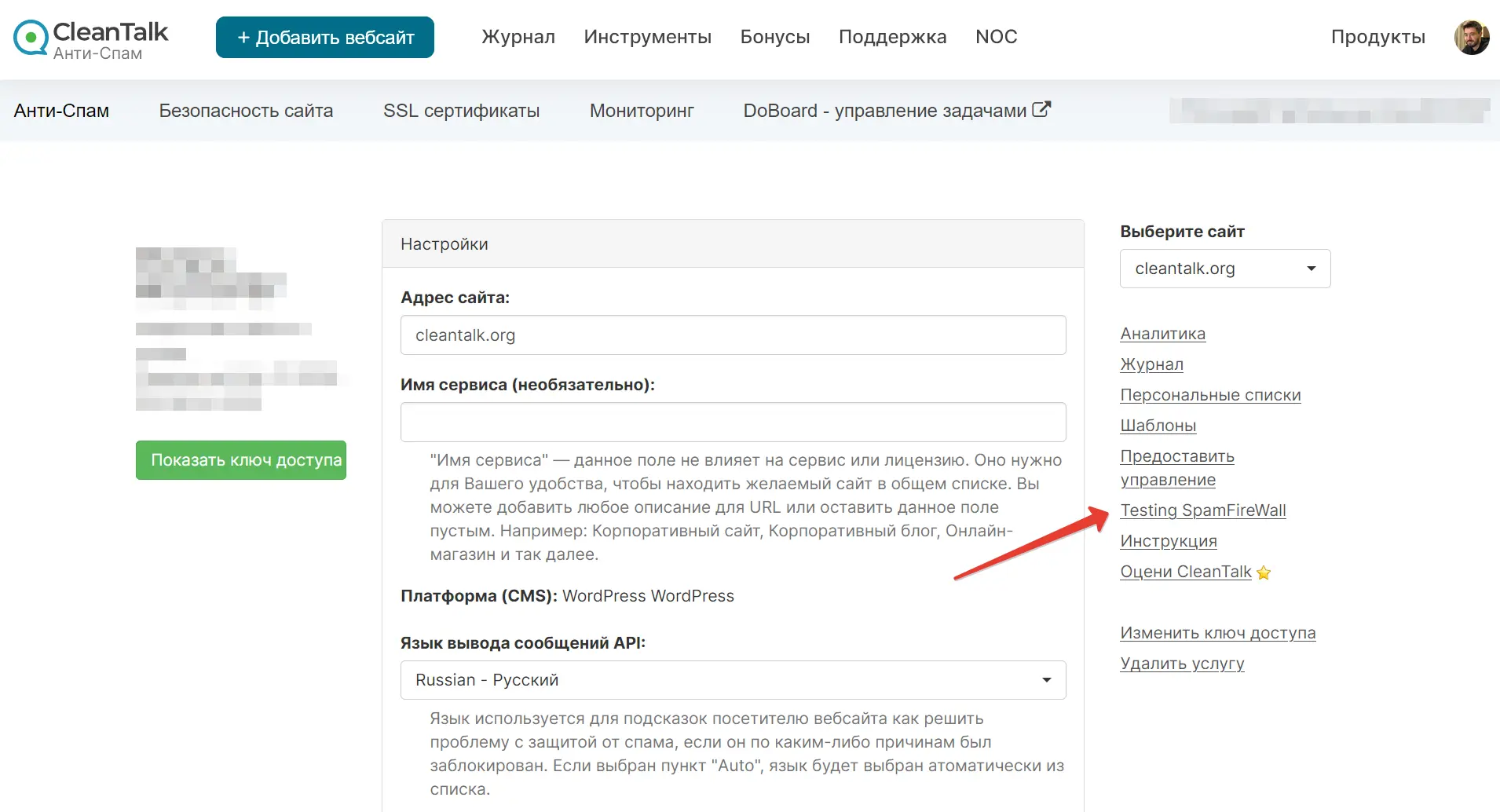1500x812 pixels.
Task: Focus the Имя сервиса input field
Action: pyautogui.click(x=734, y=422)
